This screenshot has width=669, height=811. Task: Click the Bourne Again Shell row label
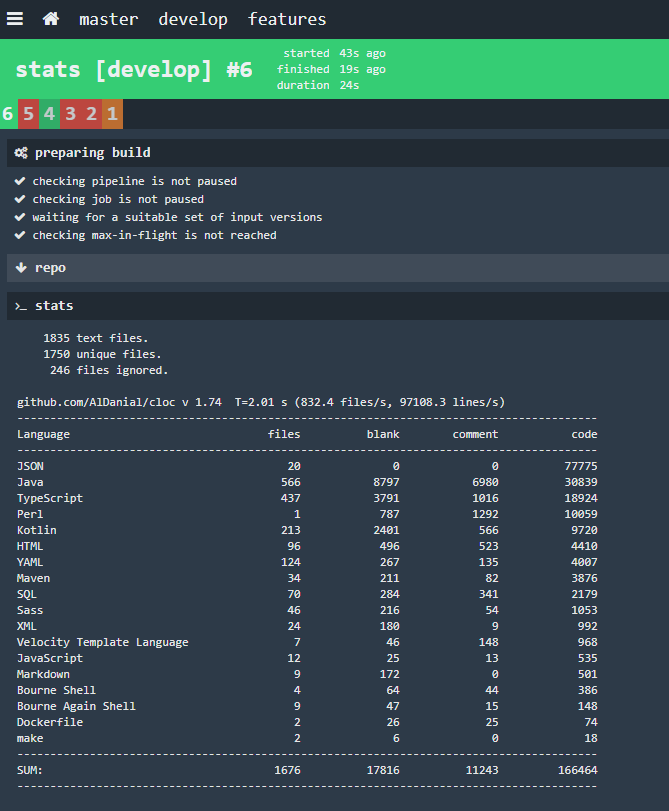pos(76,707)
